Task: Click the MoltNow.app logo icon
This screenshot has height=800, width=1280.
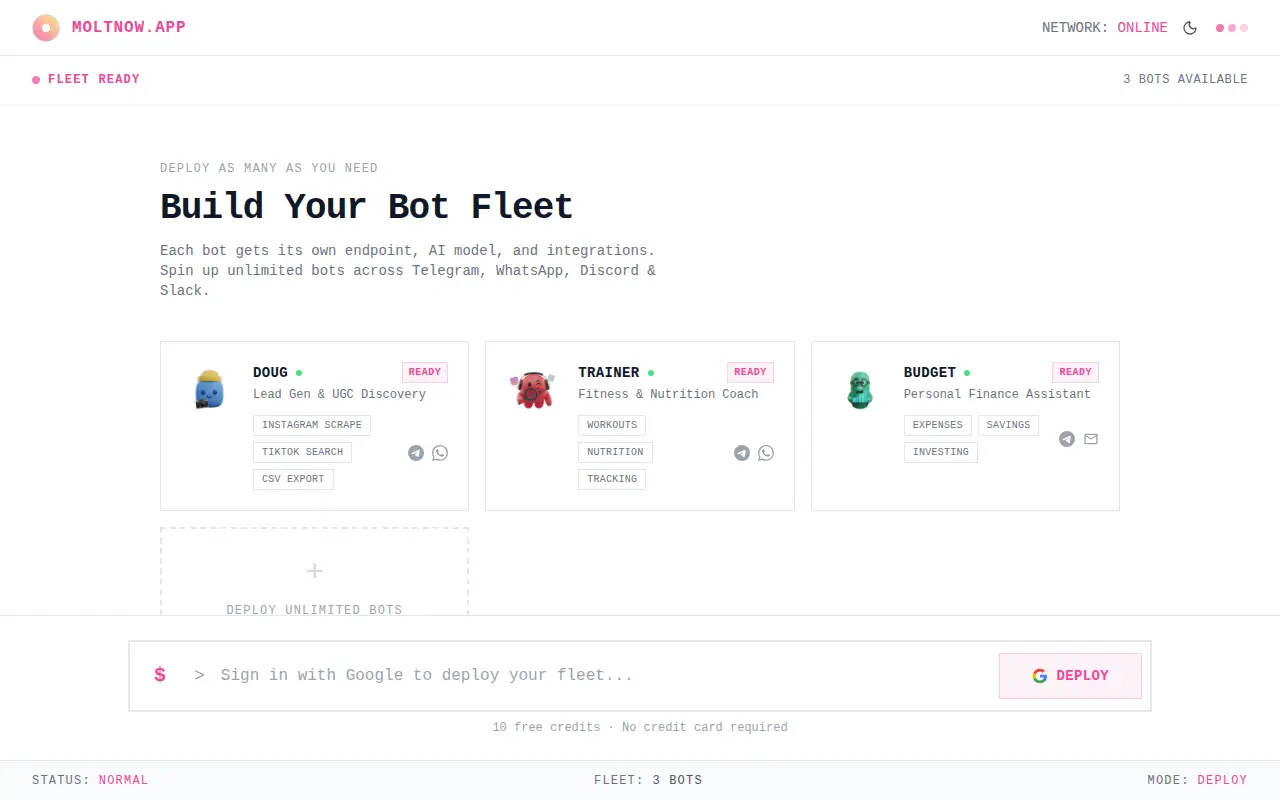Action: coord(46,28)
